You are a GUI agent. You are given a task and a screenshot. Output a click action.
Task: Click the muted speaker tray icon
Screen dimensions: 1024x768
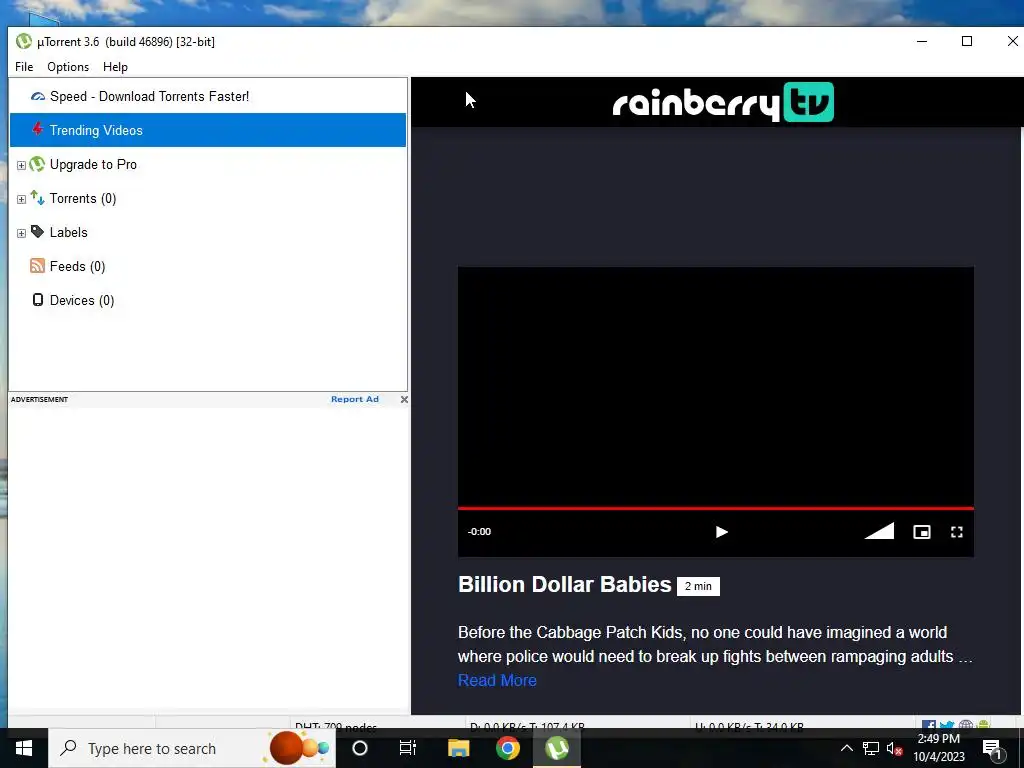tap(895, 749)
